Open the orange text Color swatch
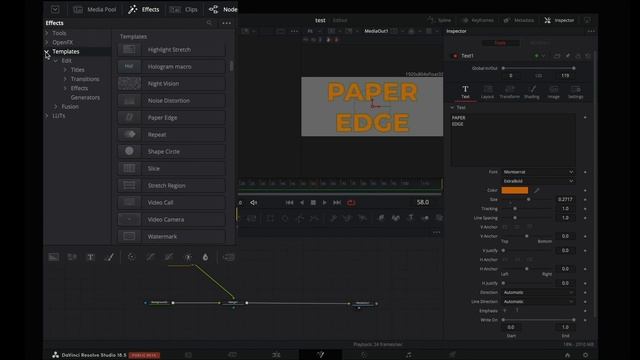The width and height of the screenshot is (640, 360). pyautogui.click(x=515, y=190)
